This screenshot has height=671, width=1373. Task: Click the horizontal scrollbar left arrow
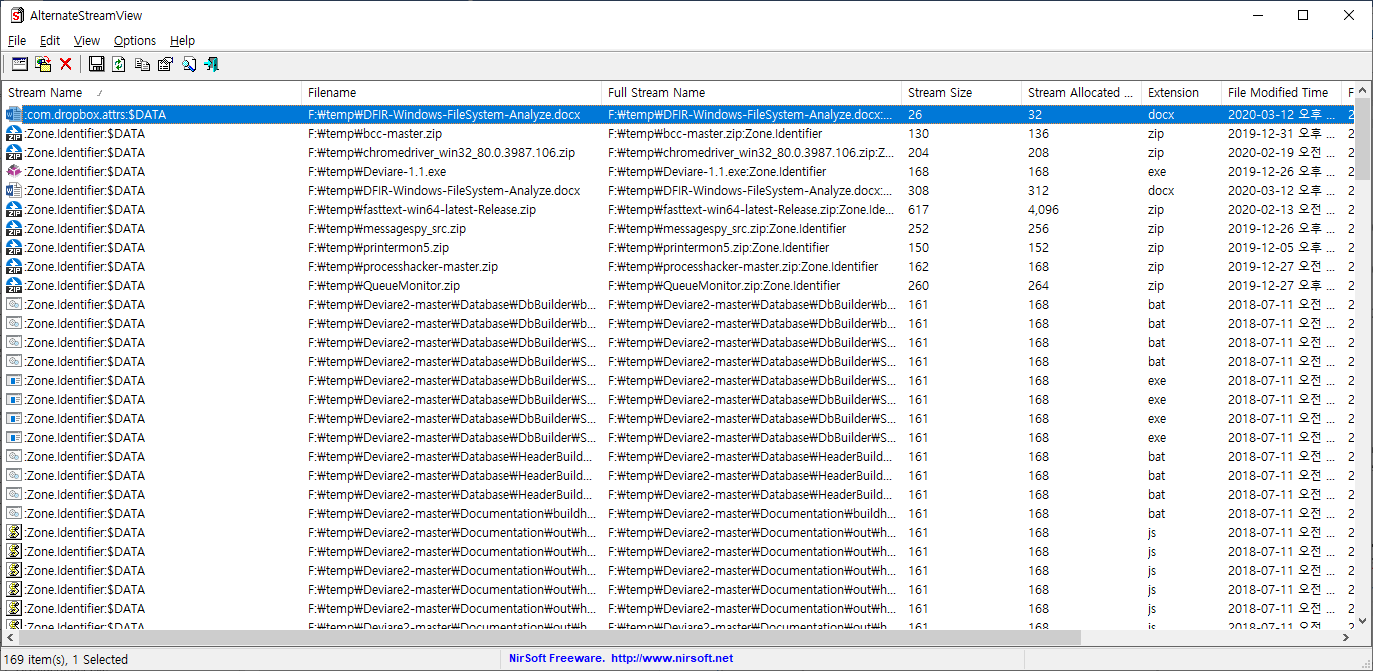(10, 638)
